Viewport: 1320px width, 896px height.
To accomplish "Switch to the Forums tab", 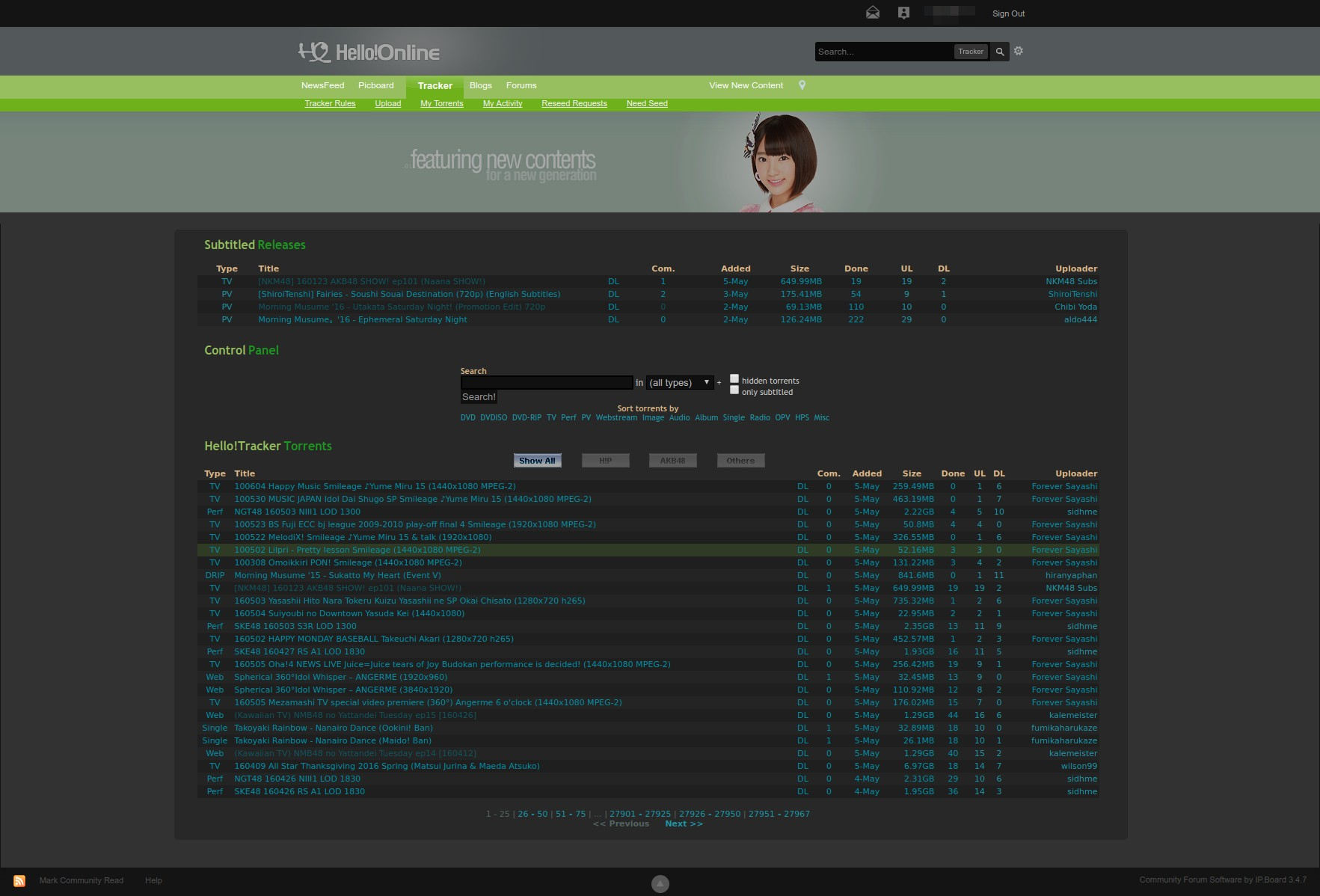I will click(521, 85).
